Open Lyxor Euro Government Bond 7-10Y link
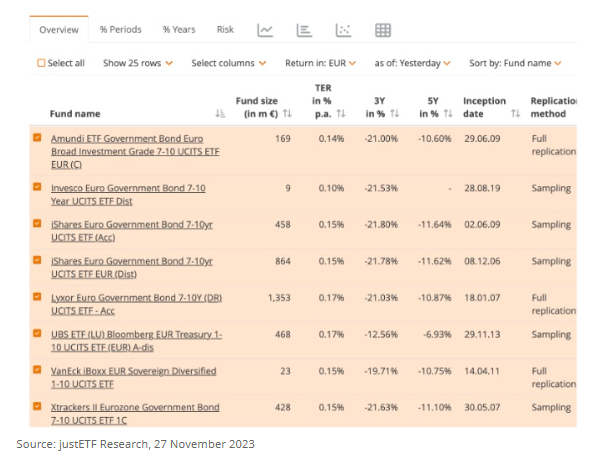The image size is (597, 460). point(136,304)
